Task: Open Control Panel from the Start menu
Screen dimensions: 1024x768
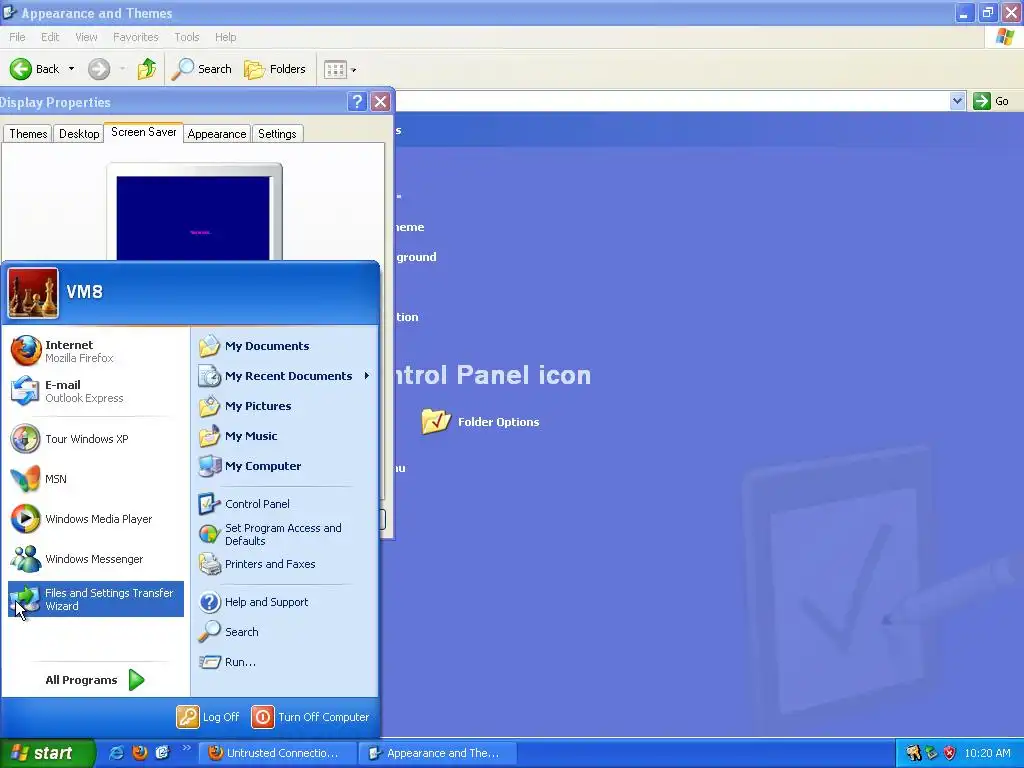Action: click(285, 504)
